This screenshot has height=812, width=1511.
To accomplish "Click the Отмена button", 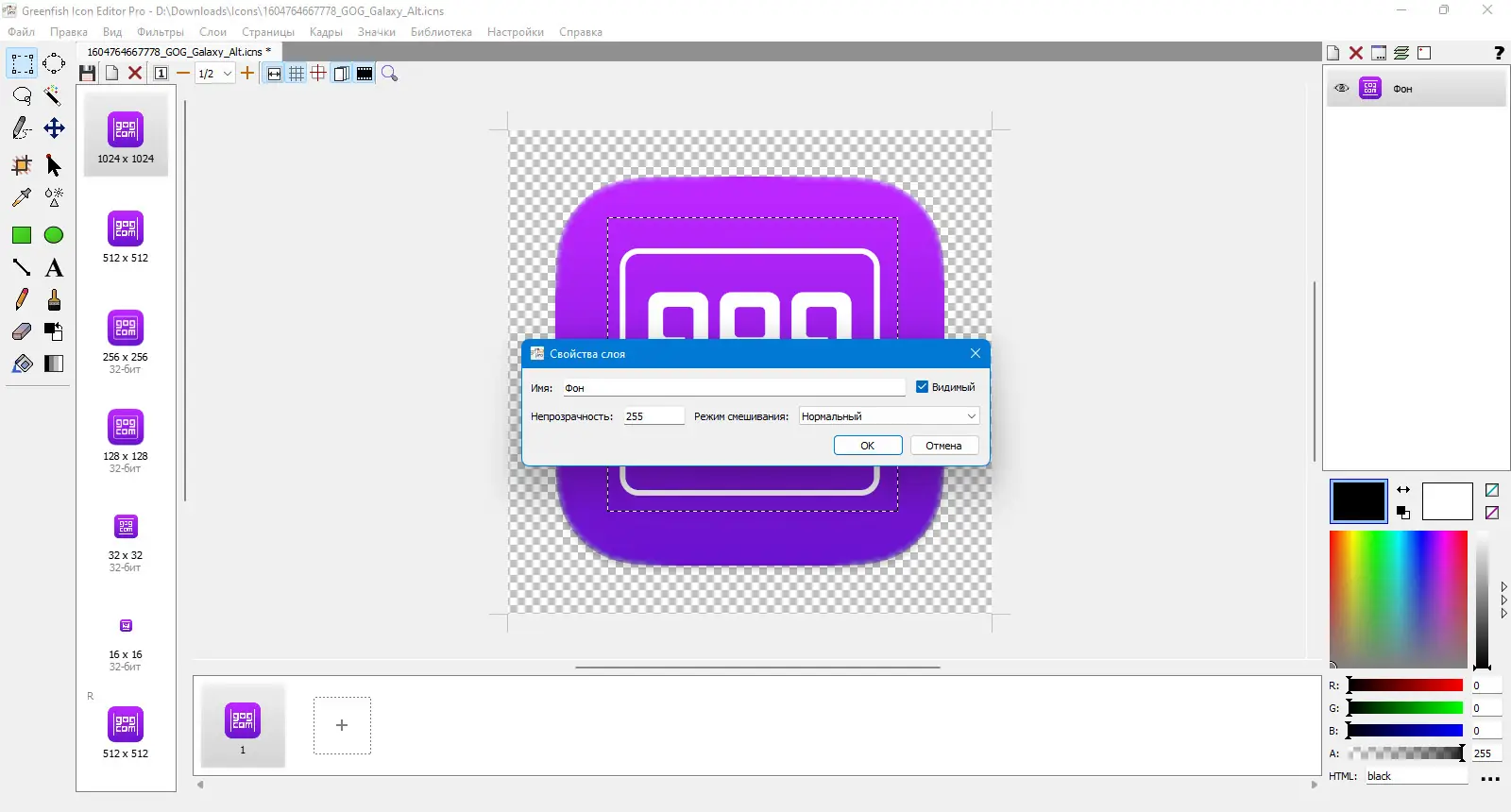I will (943, 446).
